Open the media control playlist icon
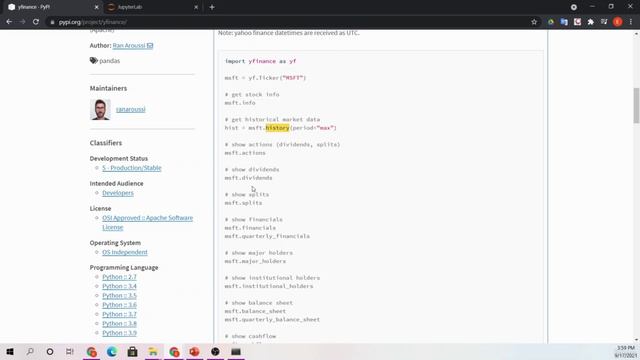Viewport: 640px width, 360px height. [x=604, y=22]
